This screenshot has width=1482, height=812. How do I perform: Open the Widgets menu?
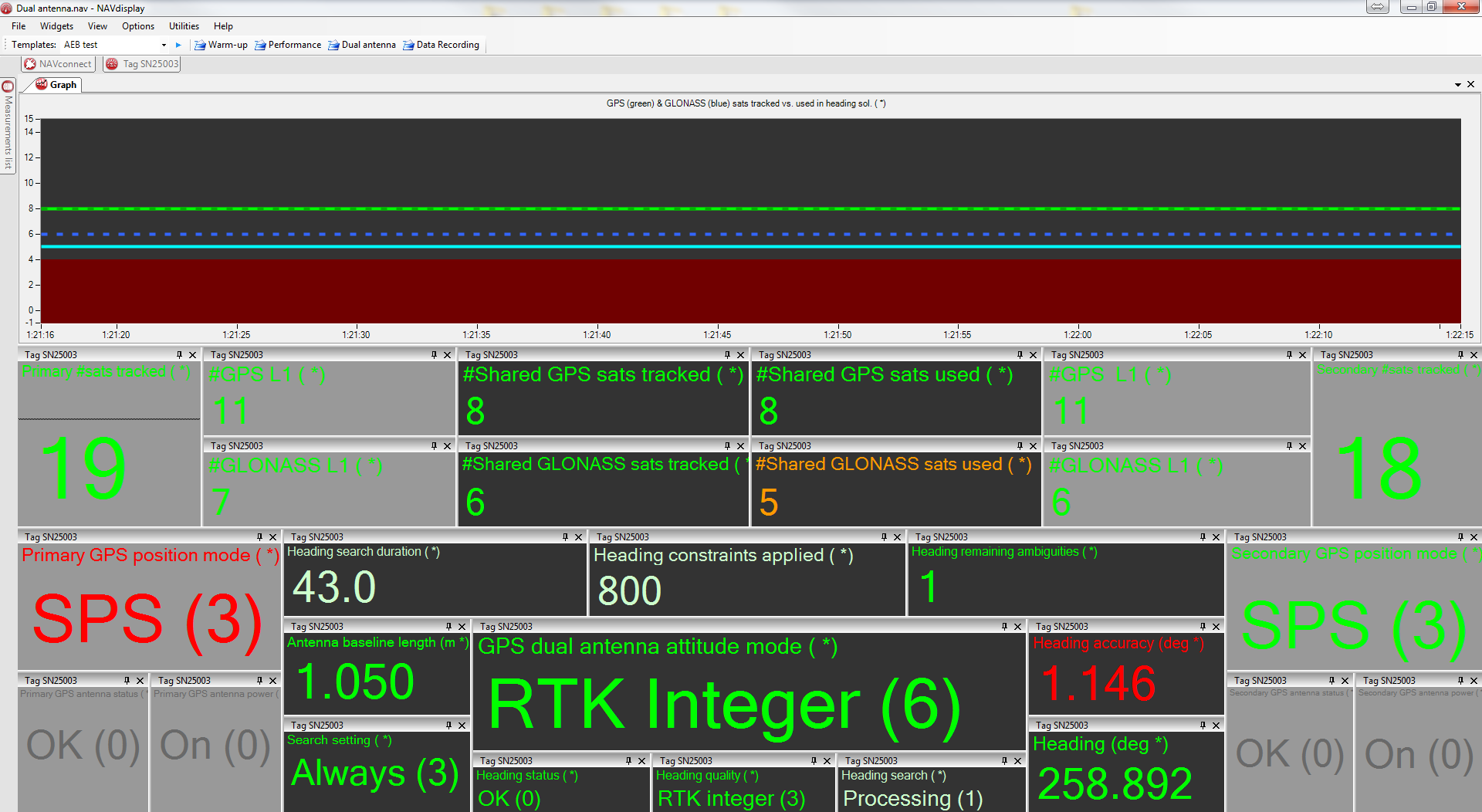(56, 26)
